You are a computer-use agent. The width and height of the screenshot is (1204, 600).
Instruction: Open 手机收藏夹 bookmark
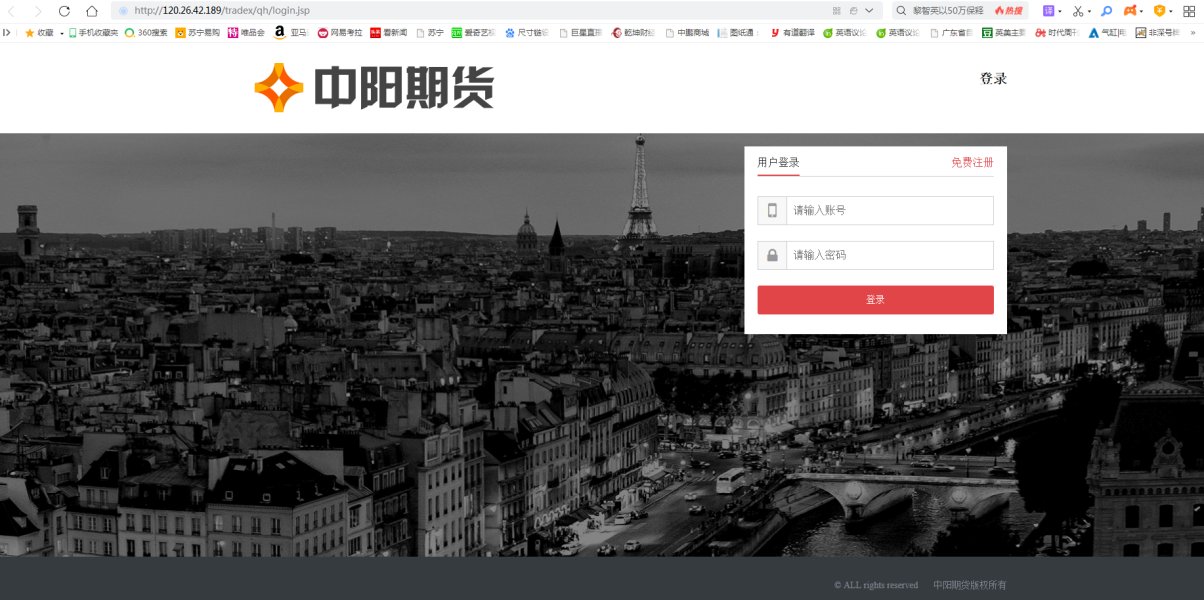coord(93,32)
